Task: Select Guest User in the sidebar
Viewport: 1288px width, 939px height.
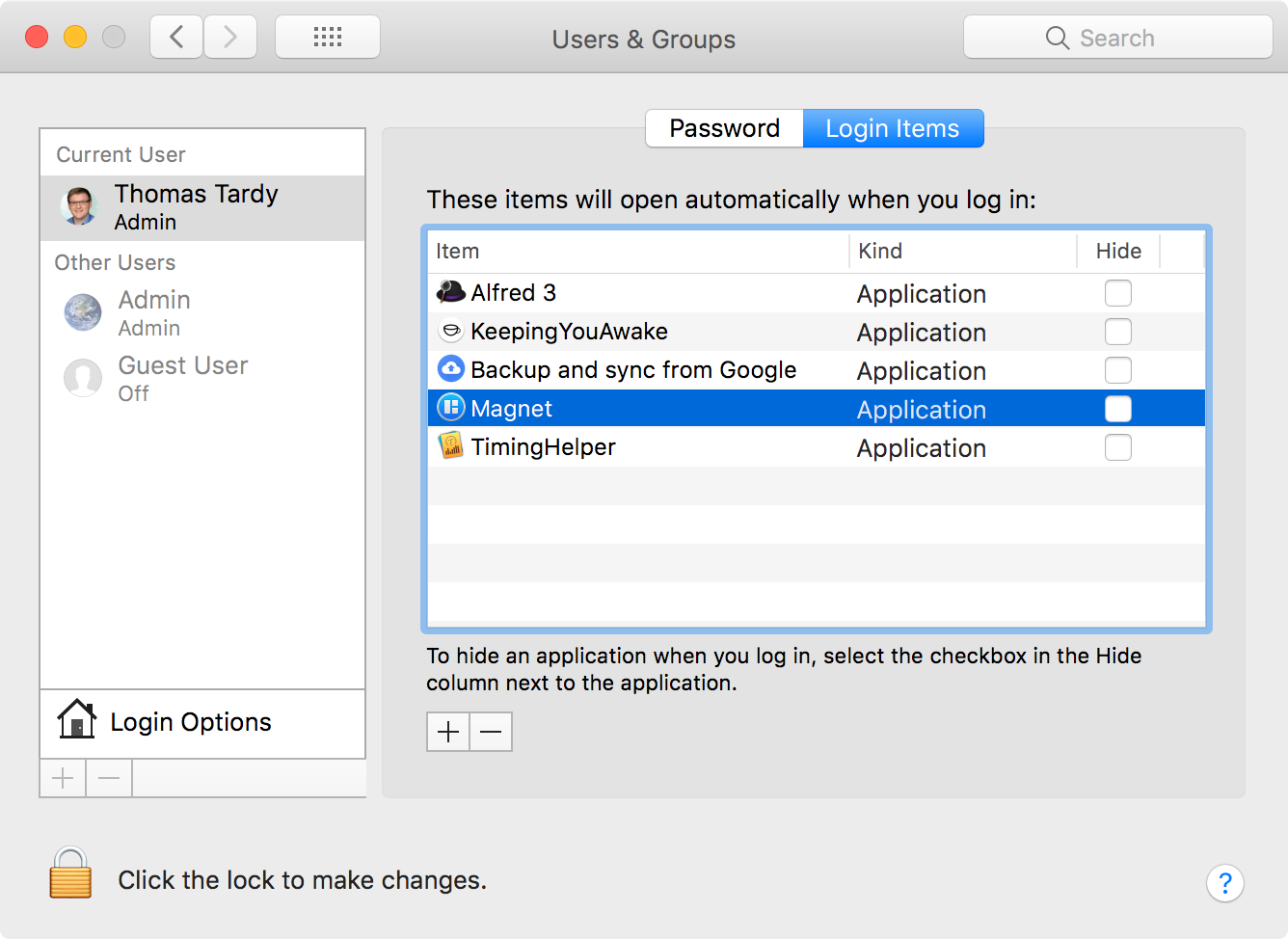Action: [x=202, y=378]
